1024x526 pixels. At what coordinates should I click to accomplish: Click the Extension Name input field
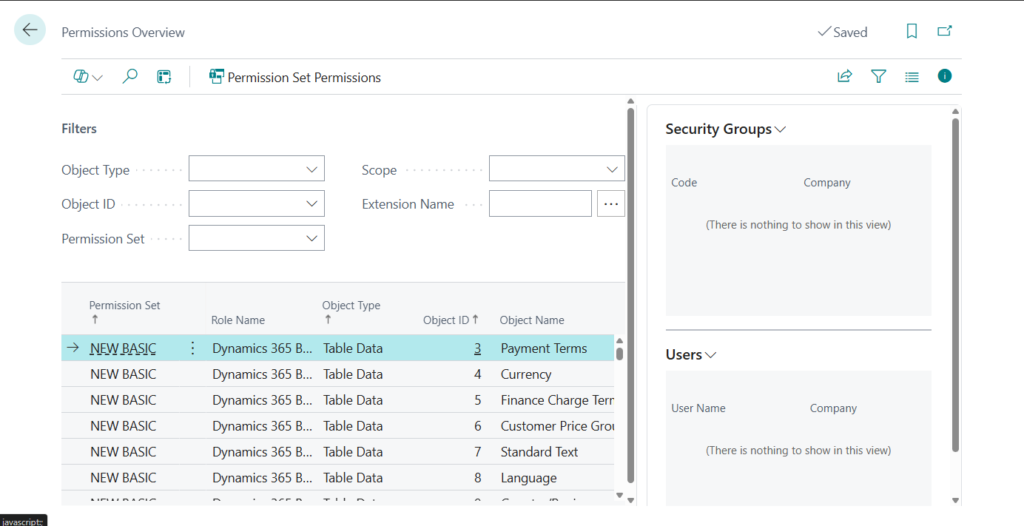[540, 204]
